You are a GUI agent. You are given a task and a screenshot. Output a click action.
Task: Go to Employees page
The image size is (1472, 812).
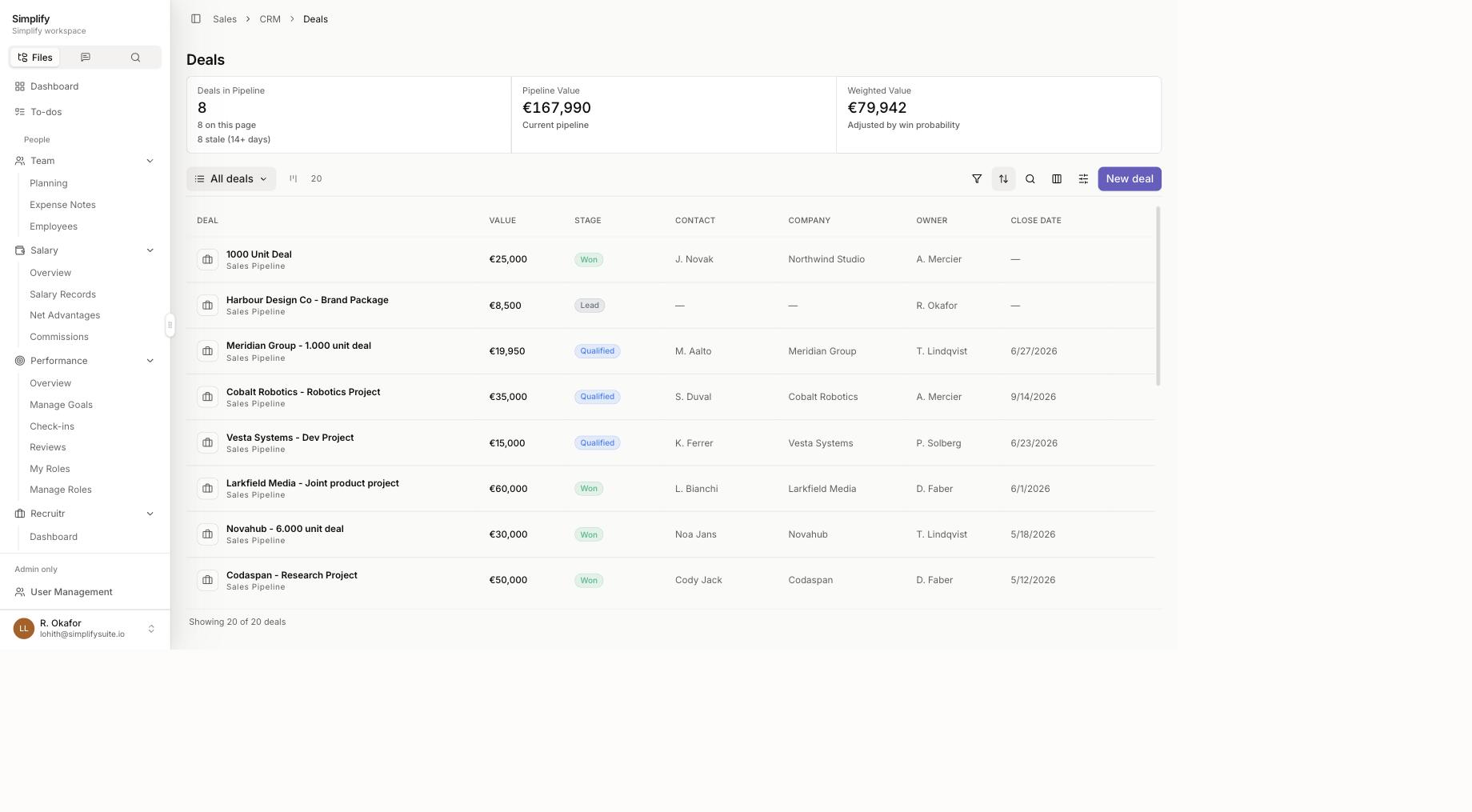click(x=54, y=226)
